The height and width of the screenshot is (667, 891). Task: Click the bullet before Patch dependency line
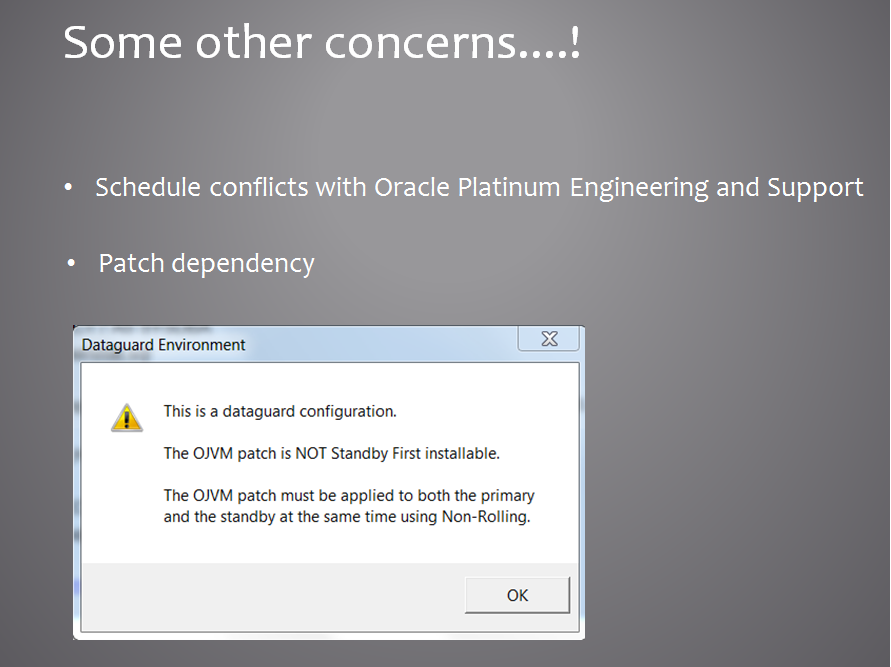[71, 263]
